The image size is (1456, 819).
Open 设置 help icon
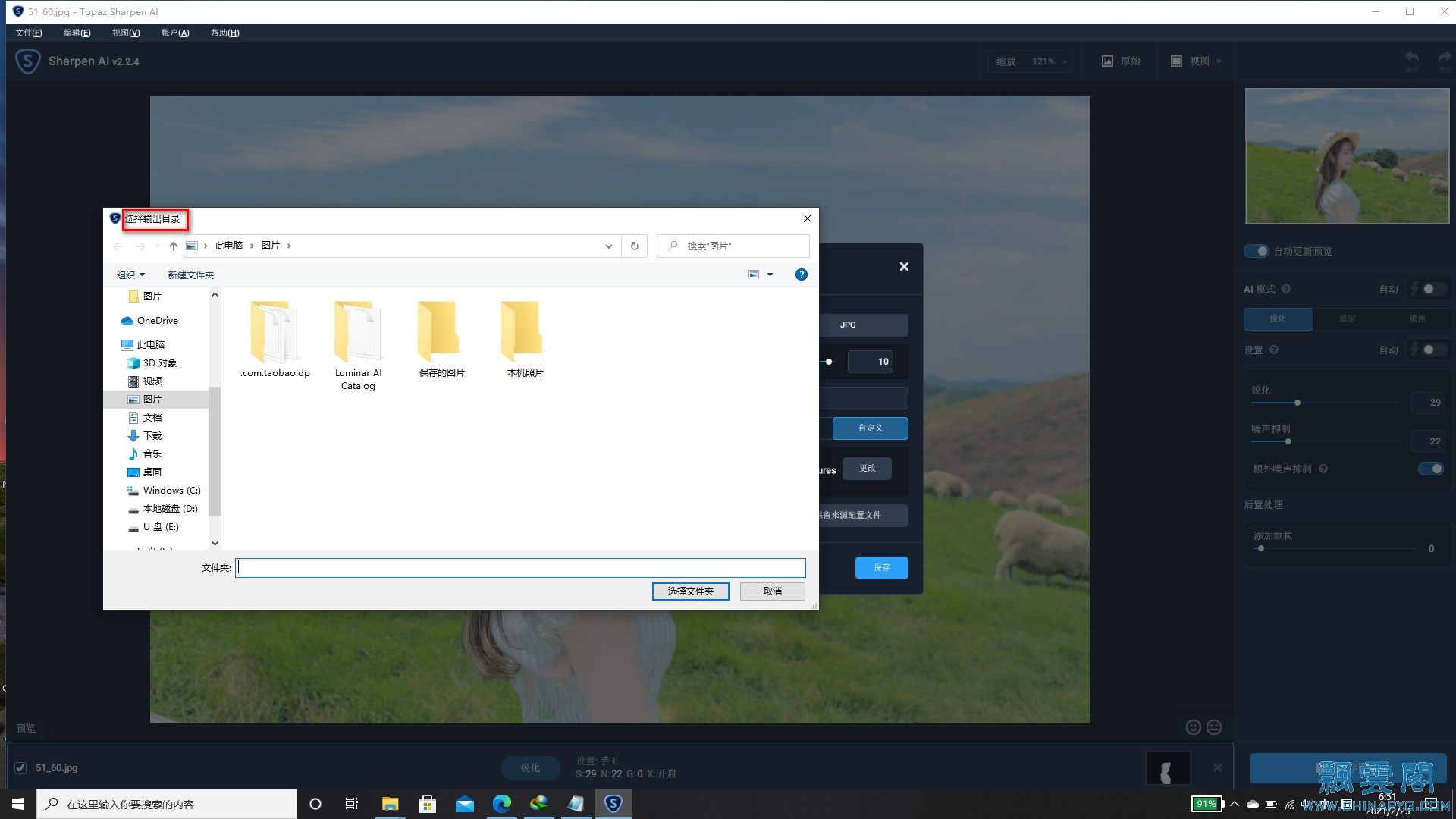tap(1274, 350)
